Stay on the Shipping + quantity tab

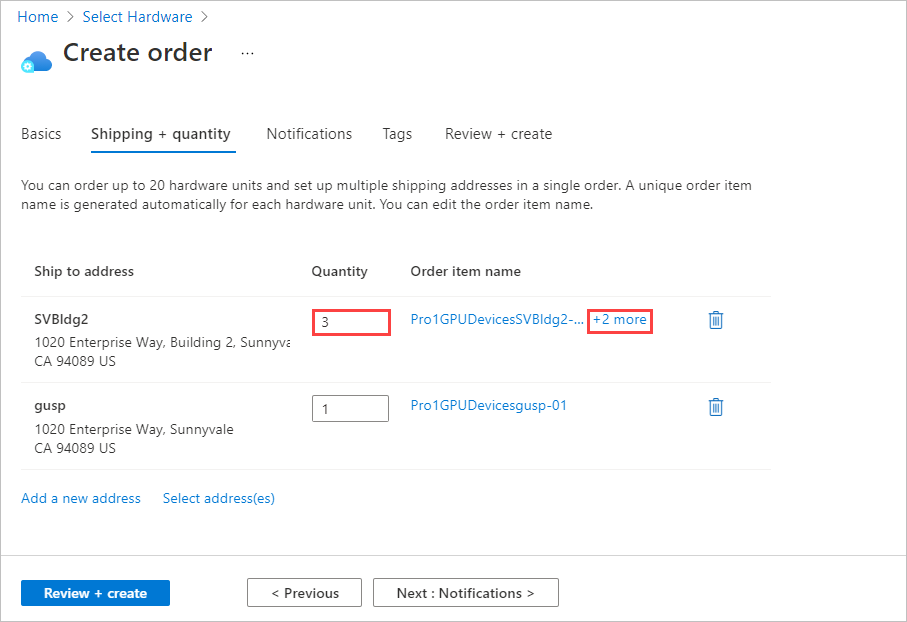[162, 134]
